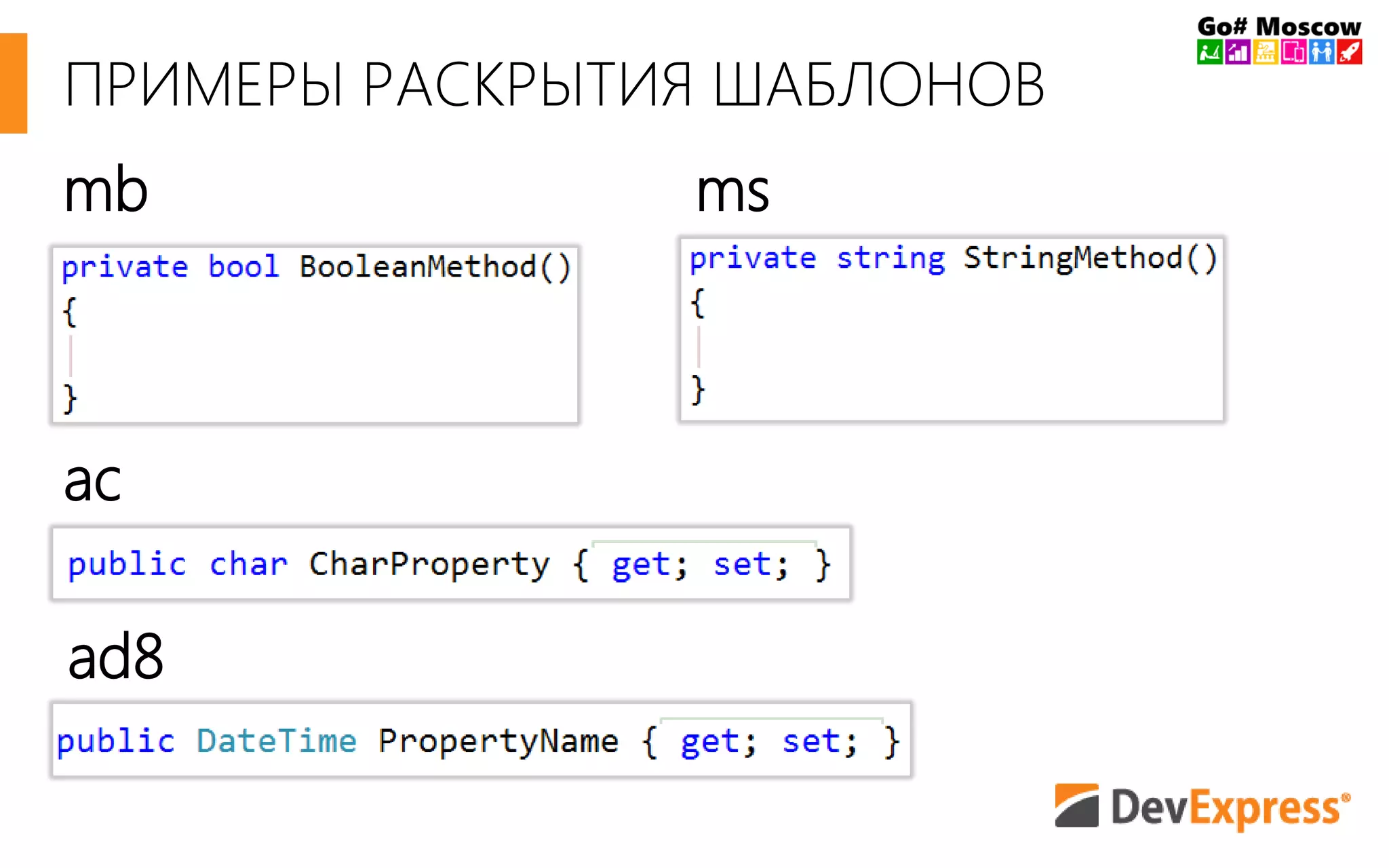Click 'set;' in the PropertyName line

(x=821, y=741)
